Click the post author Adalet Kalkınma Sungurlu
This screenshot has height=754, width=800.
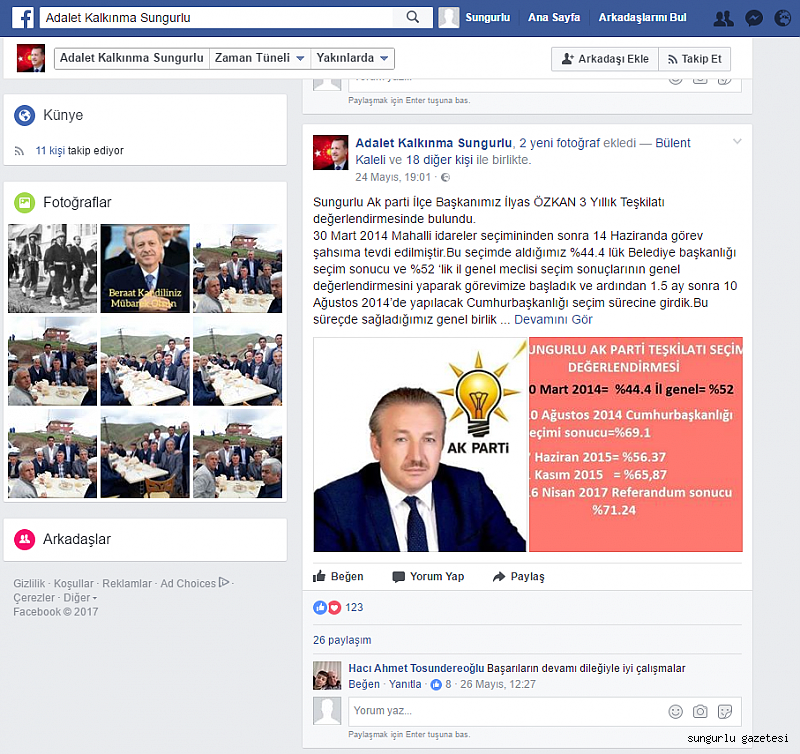[x=434, y=143]
